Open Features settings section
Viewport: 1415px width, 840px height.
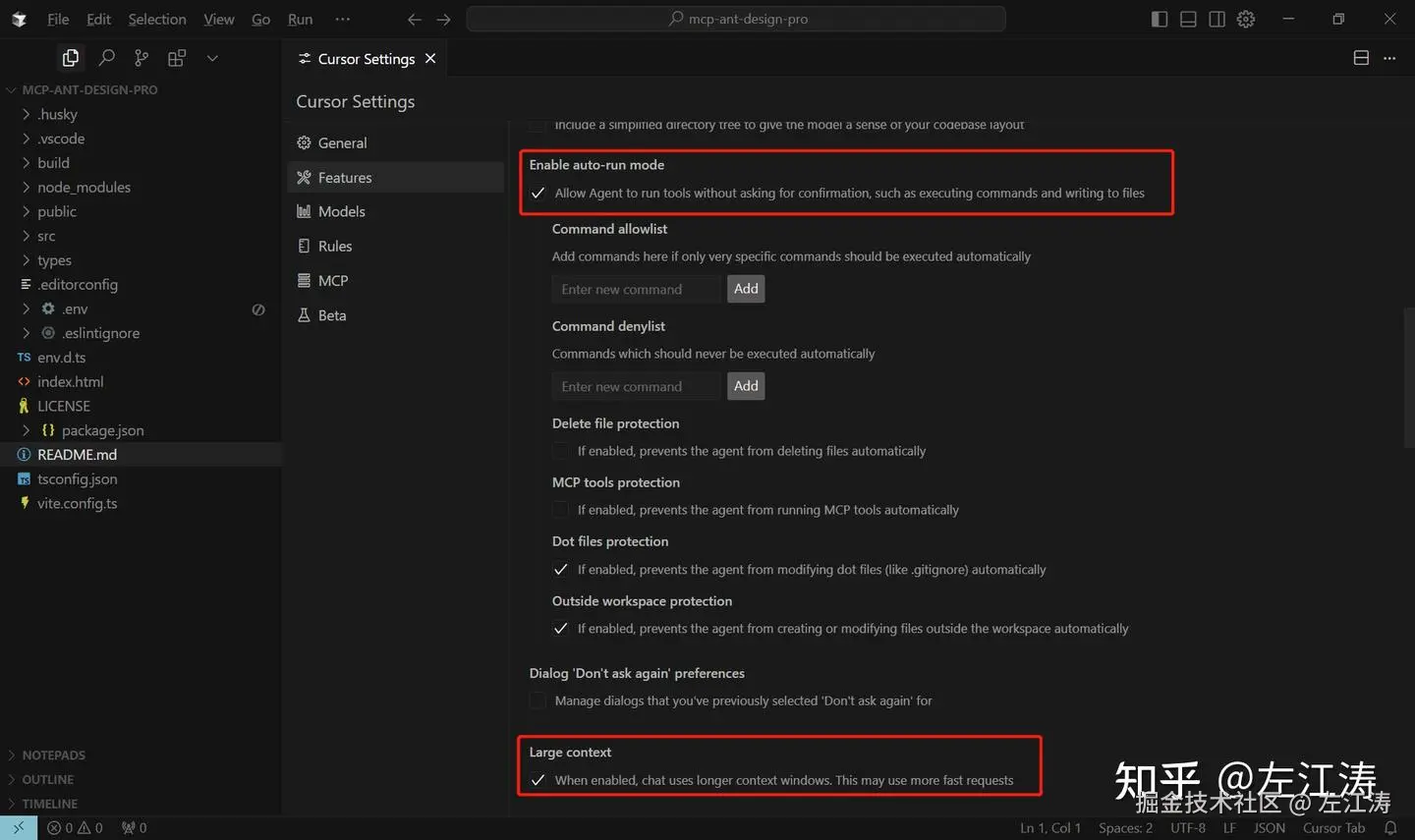point(396,178)
